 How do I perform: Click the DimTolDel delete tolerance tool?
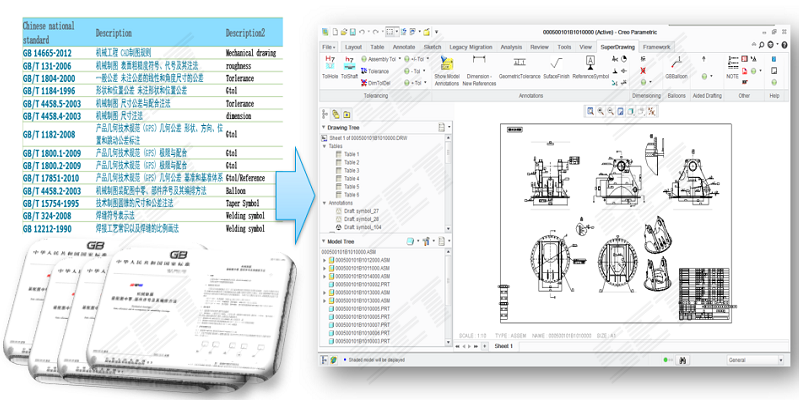(x=376, y=83)
